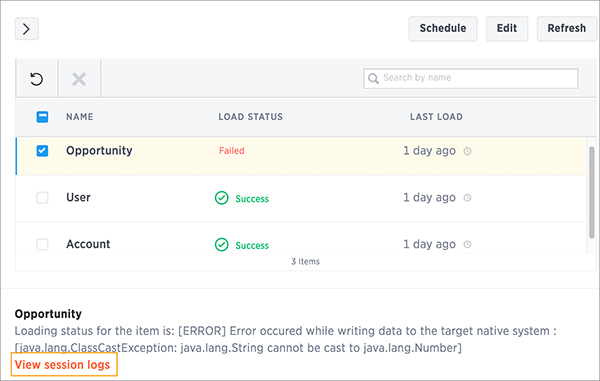Check the User row checkbox

click(42, 198)
